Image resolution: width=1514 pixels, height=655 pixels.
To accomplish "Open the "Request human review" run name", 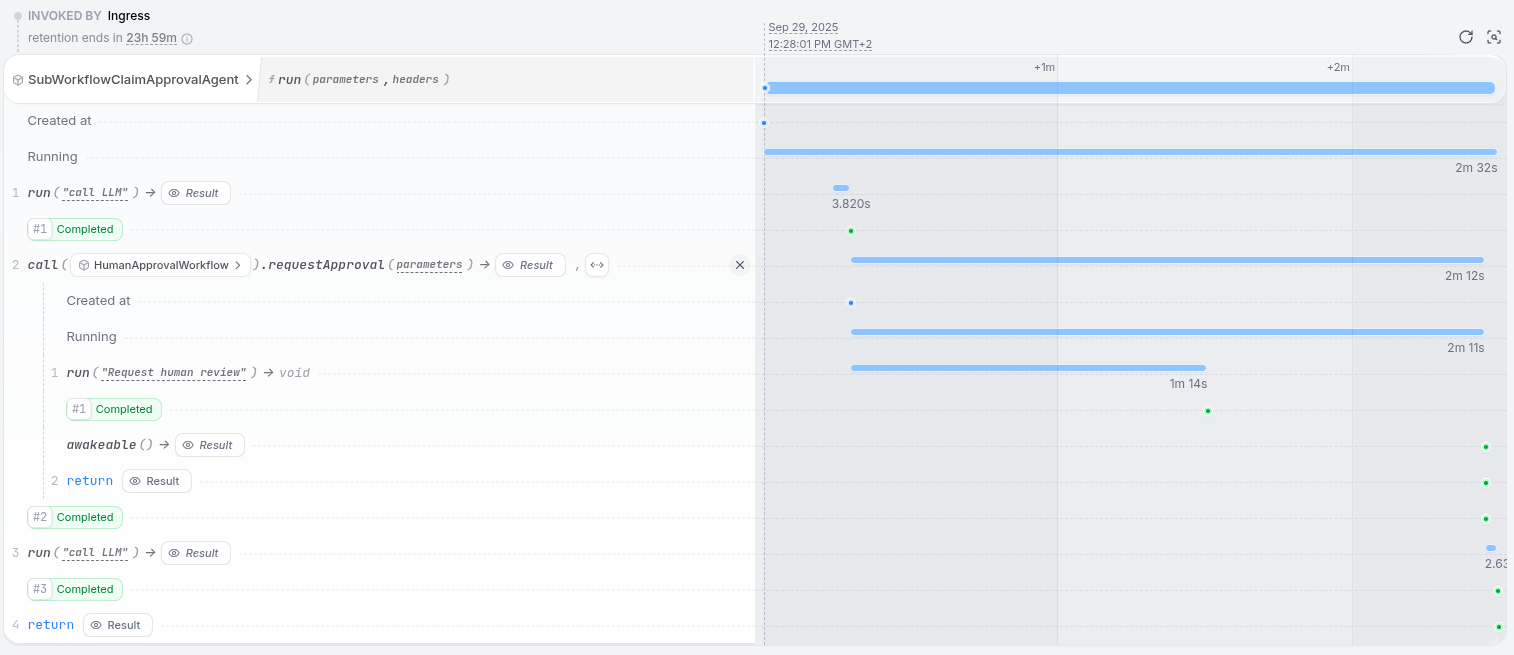I will (174, 373).
